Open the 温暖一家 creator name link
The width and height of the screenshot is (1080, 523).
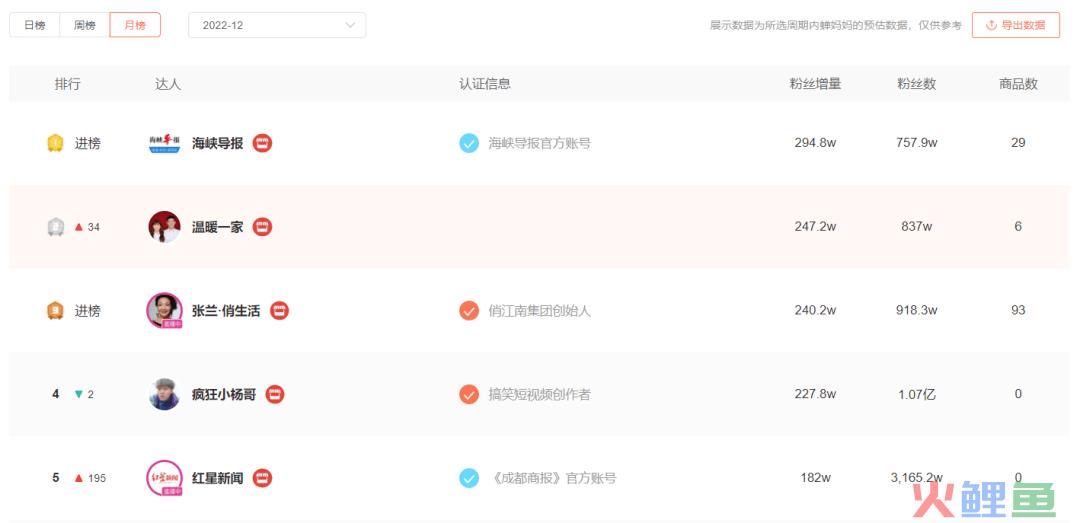pyautogui.click(x=218, y=227)
